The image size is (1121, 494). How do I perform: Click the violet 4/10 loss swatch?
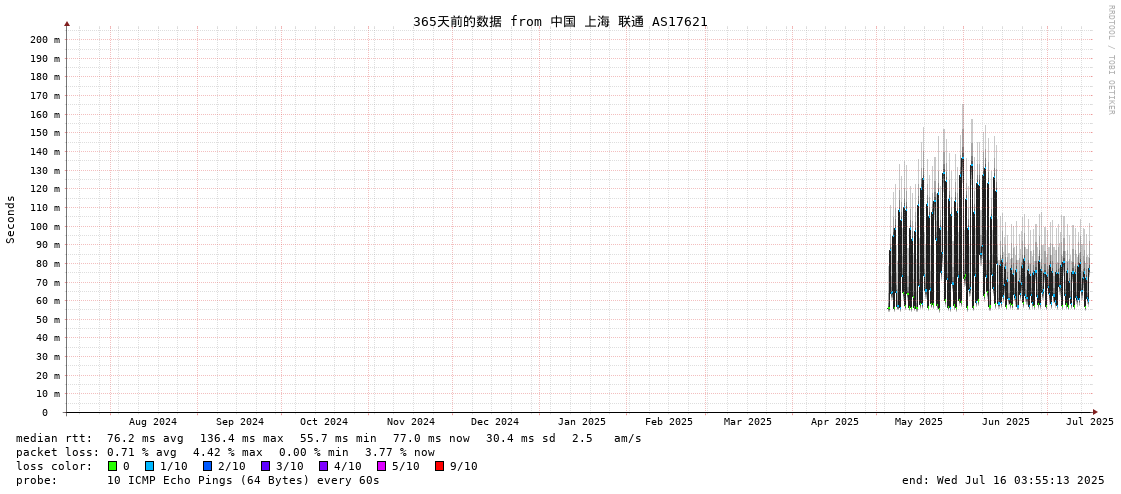click(x=323, y=466)
